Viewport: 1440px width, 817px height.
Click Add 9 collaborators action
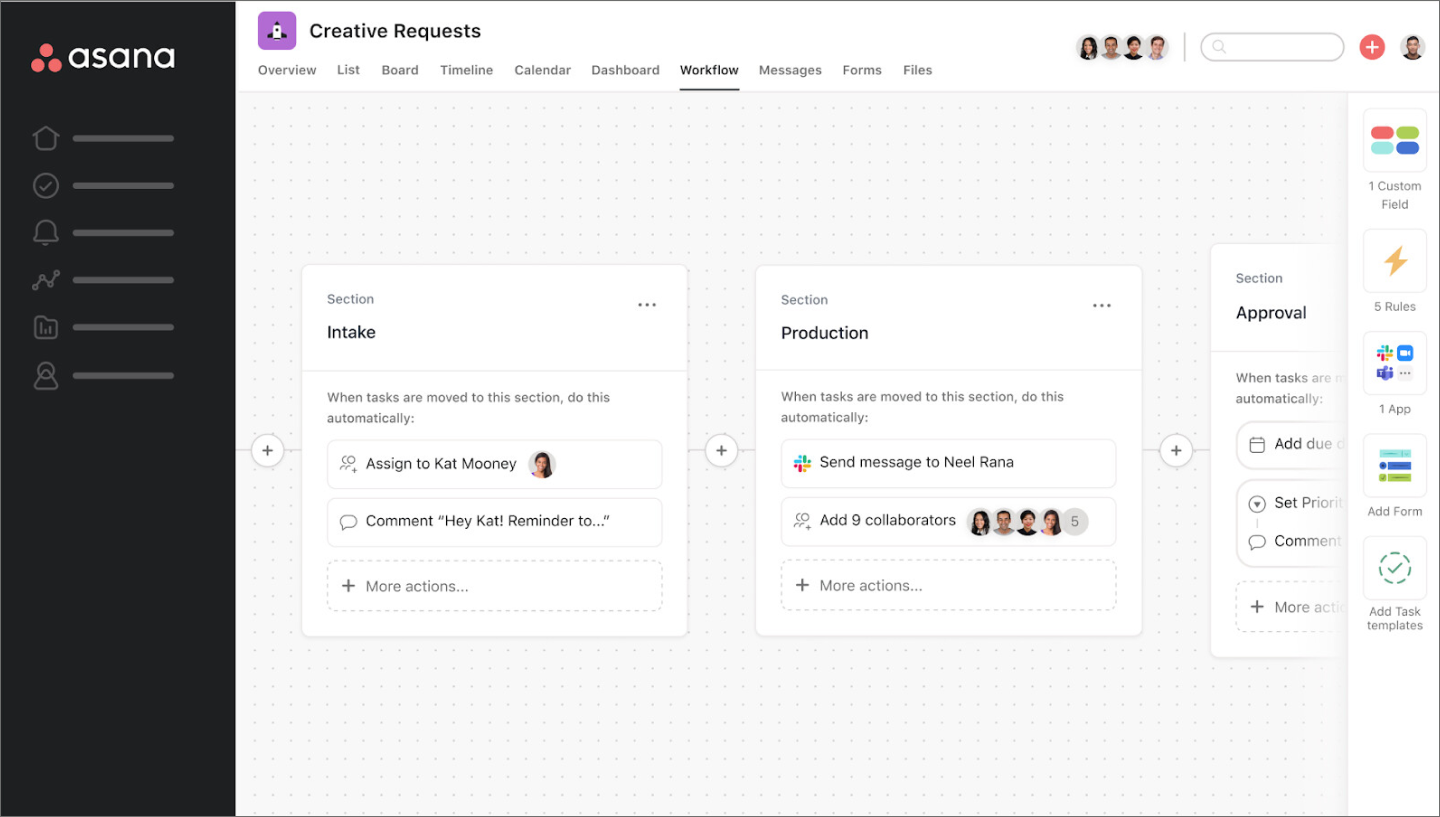[x=948, y=521]
